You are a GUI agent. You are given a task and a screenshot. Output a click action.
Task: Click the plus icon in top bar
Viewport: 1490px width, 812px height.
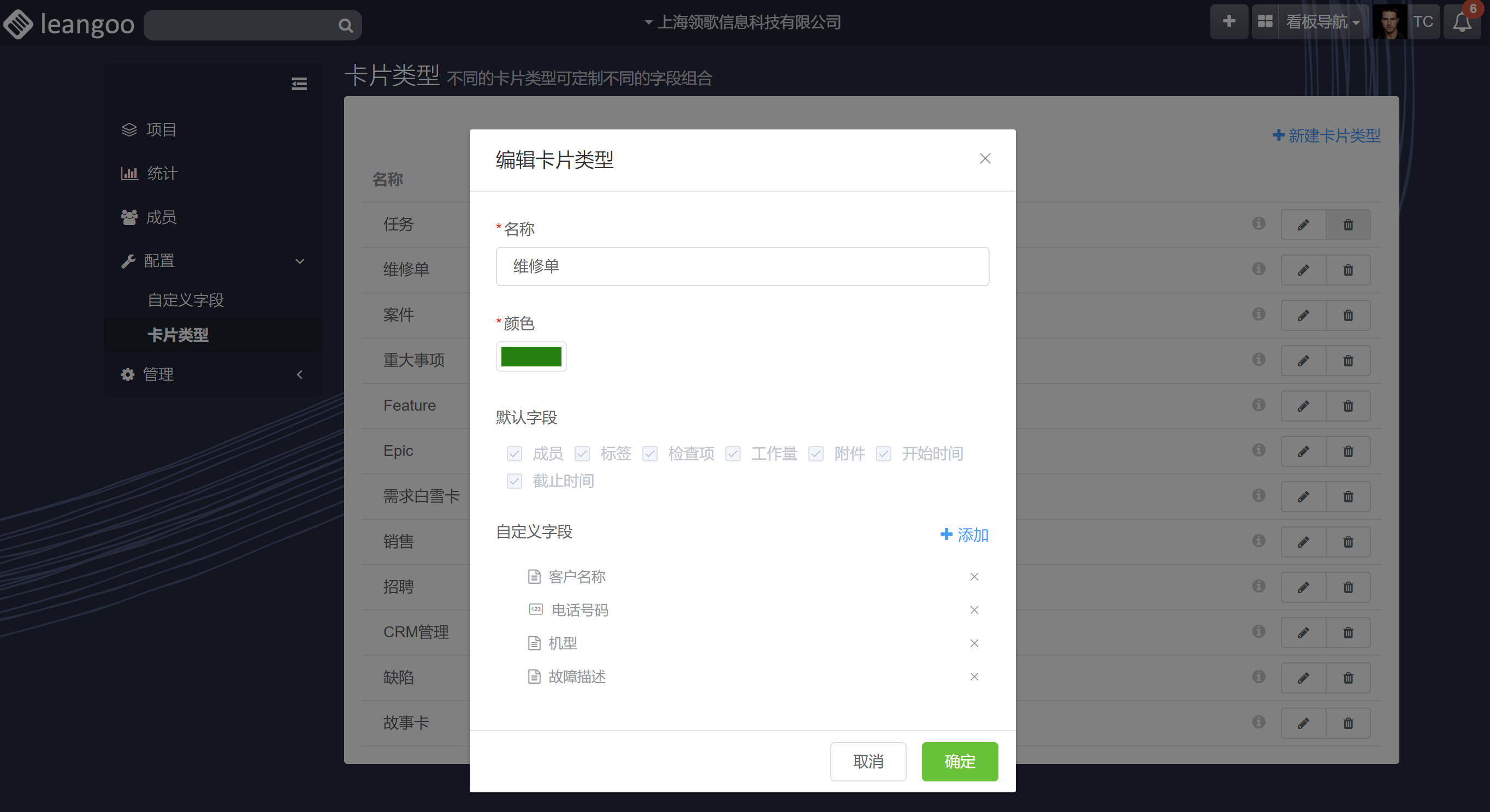tap(1228, 22)
